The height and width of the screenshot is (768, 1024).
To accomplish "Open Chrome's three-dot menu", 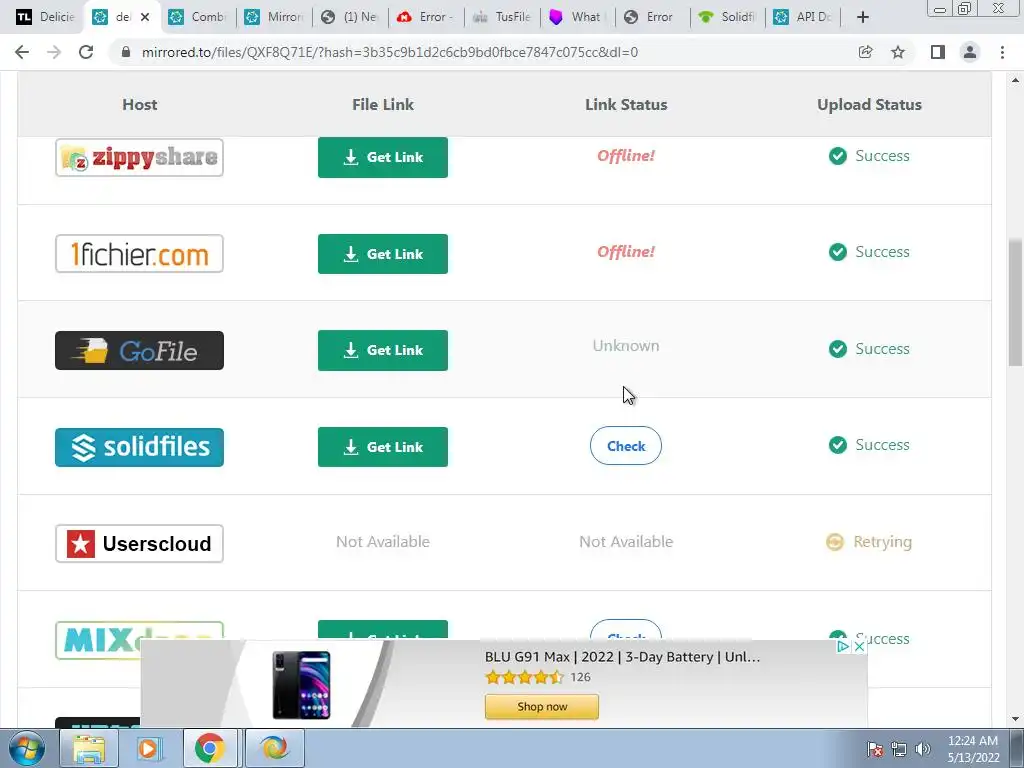I will (1002, 52).
